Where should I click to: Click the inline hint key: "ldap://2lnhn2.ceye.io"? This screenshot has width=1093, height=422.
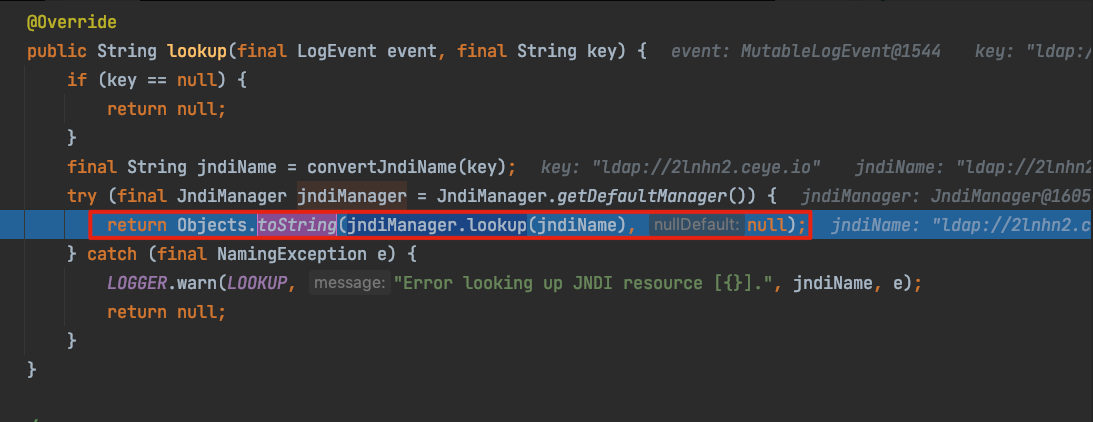coord(681,167)
